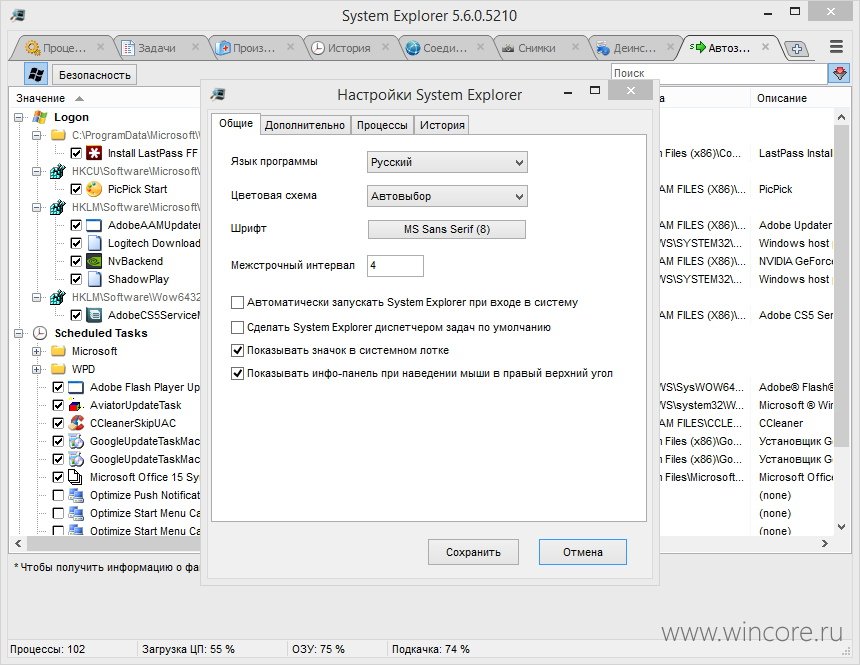
Task: Focus the Поиск search field
Action: [719, 74]
